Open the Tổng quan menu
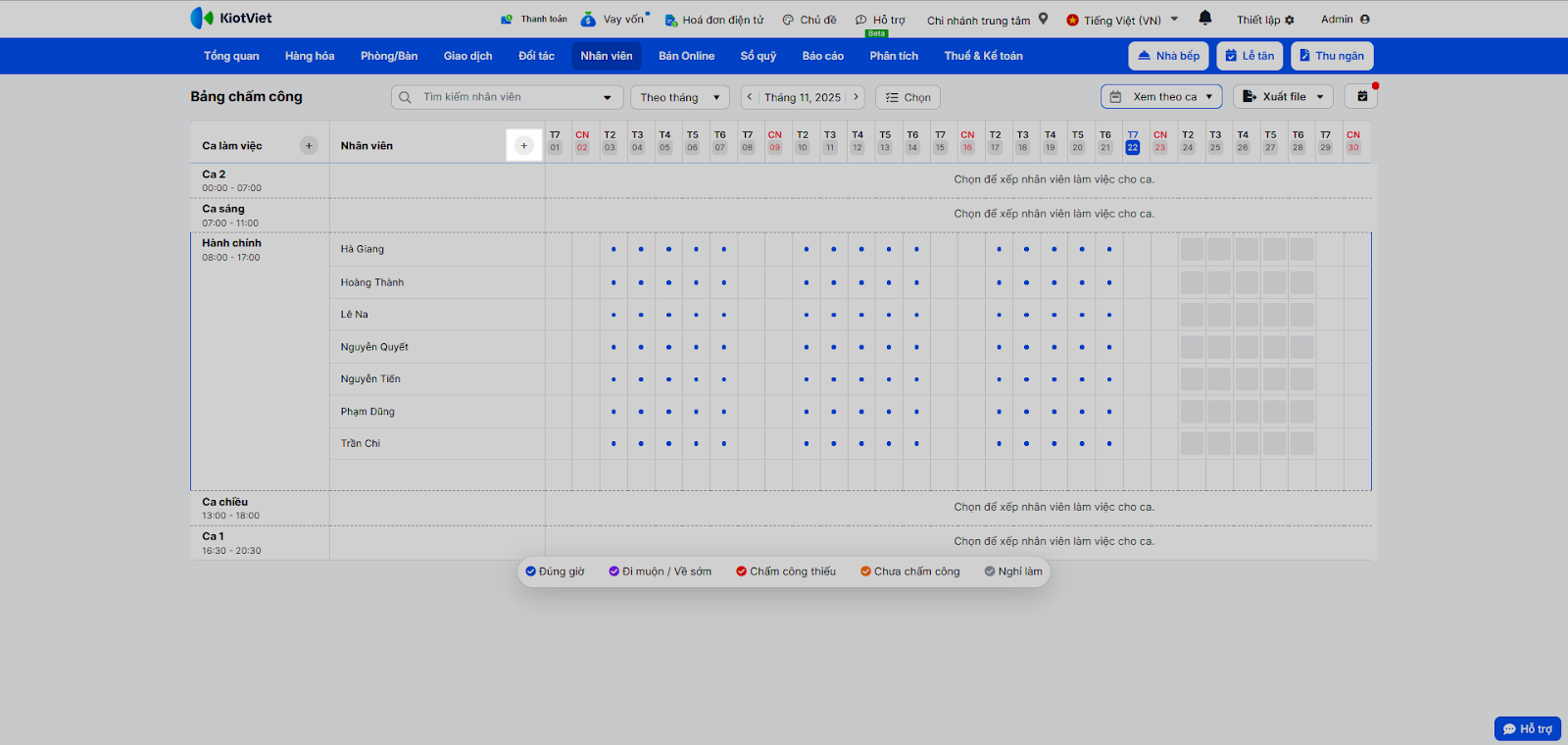Viewport: 1568px width, 745px height. tap(231, 56)
